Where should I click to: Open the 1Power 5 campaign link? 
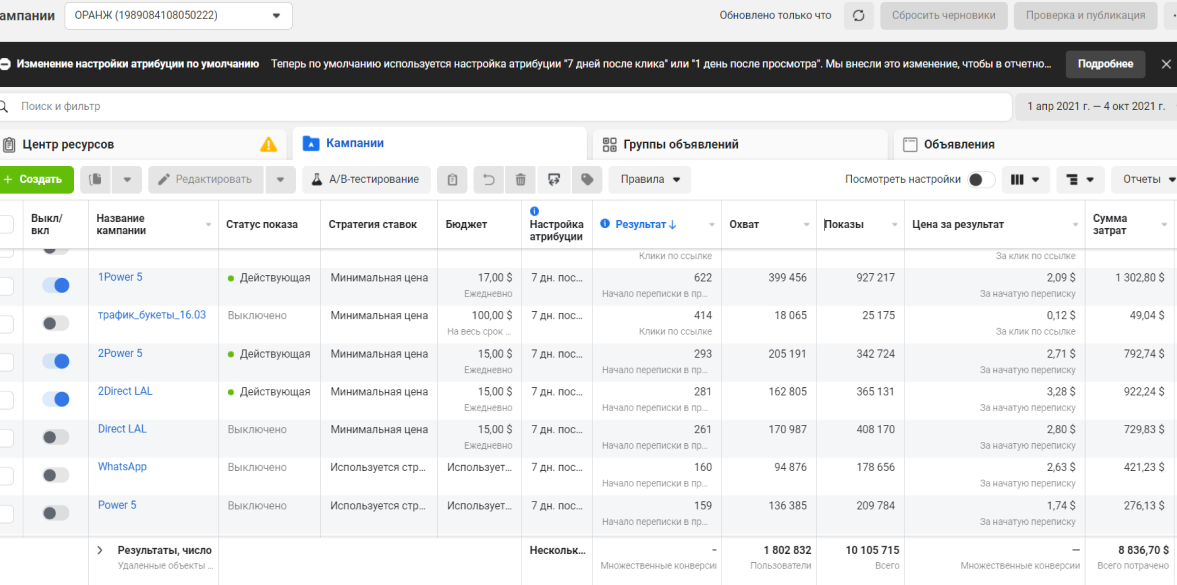pyautogui.click(x=120, y=276)
